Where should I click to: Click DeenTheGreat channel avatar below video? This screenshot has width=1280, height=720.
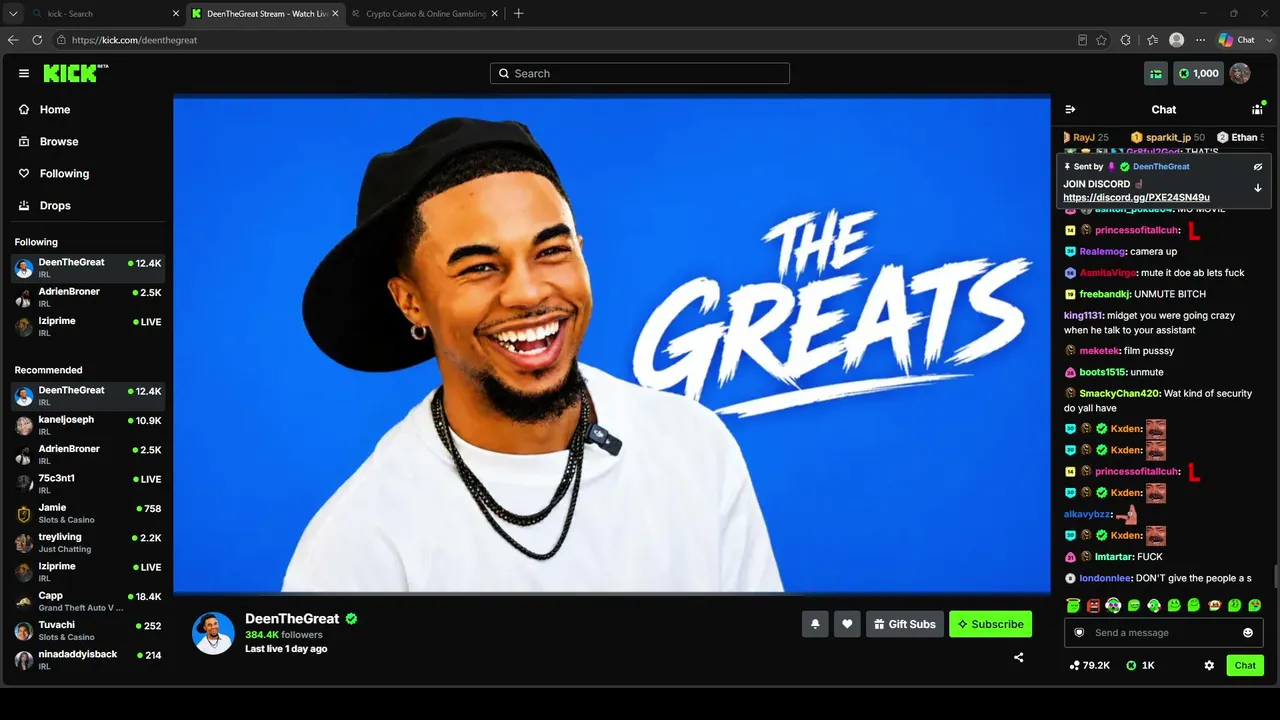coord(213,633)
